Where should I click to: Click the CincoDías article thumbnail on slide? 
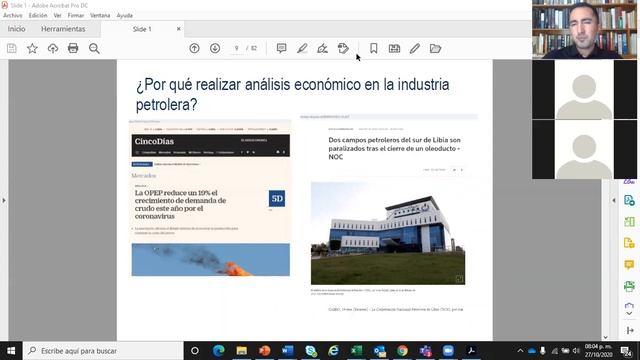(211, 198)
